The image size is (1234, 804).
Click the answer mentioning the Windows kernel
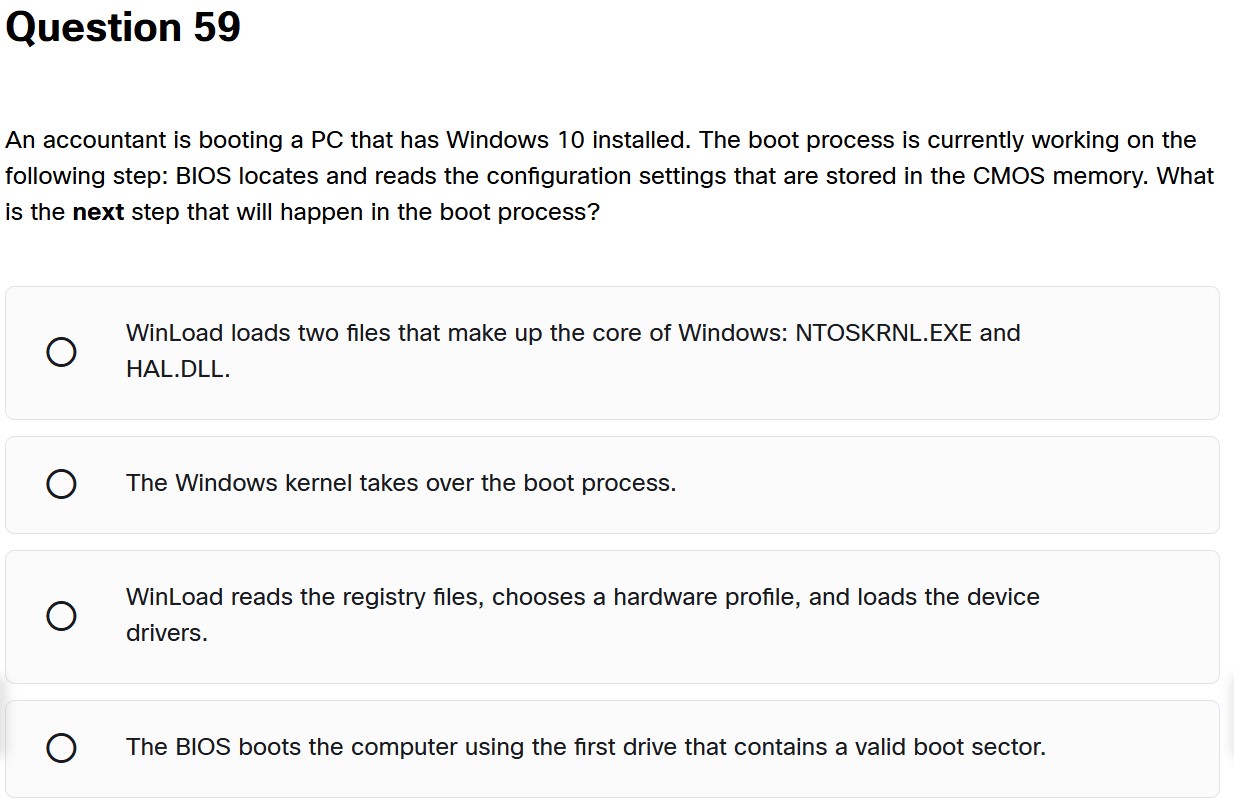pos(401,483)
